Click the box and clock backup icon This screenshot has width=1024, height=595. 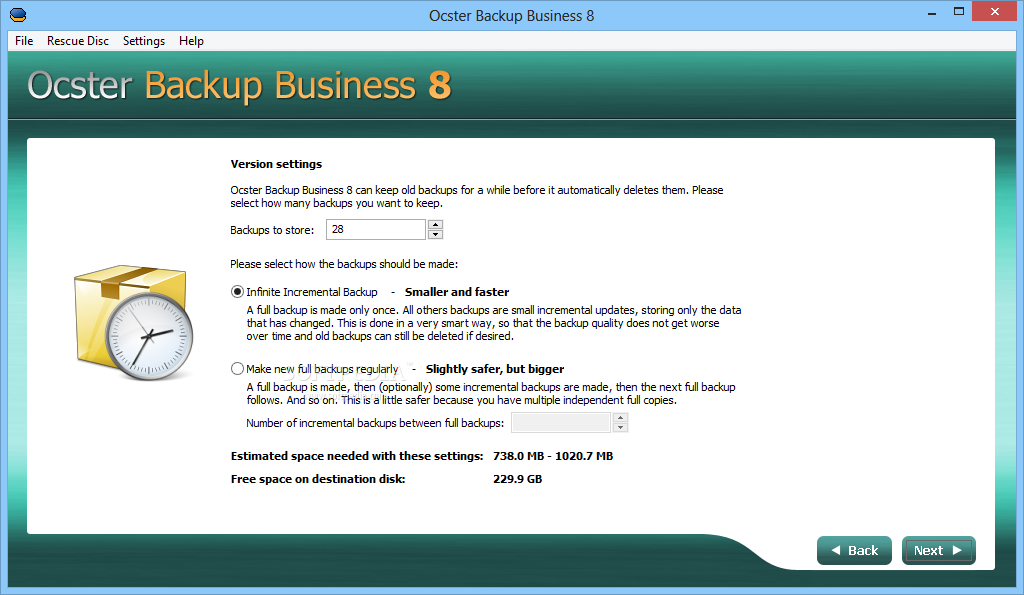(134, 323)
